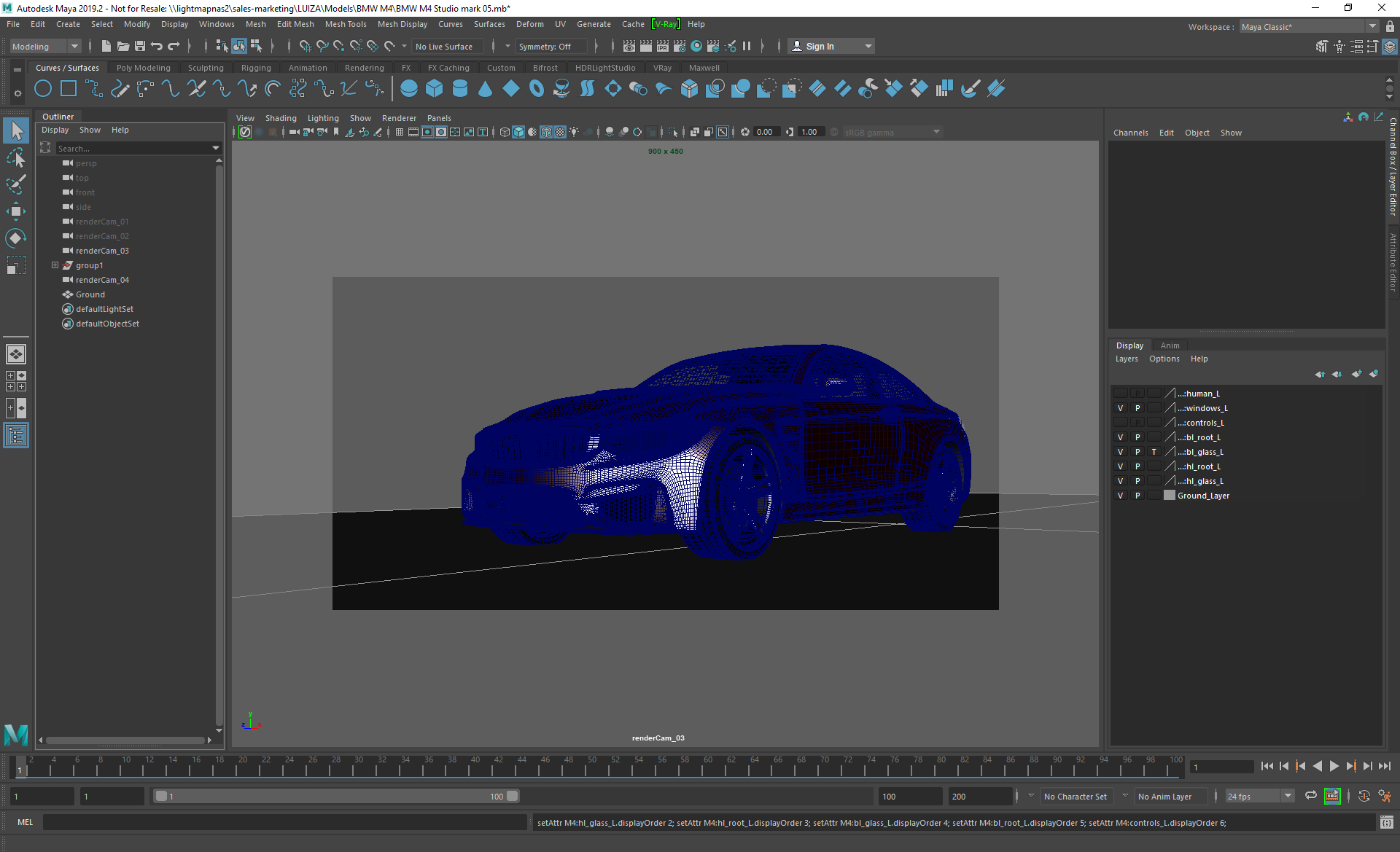Activate the Select tool in toolbox
This screenshot has width=1400, height=852.
pos(16,130)
